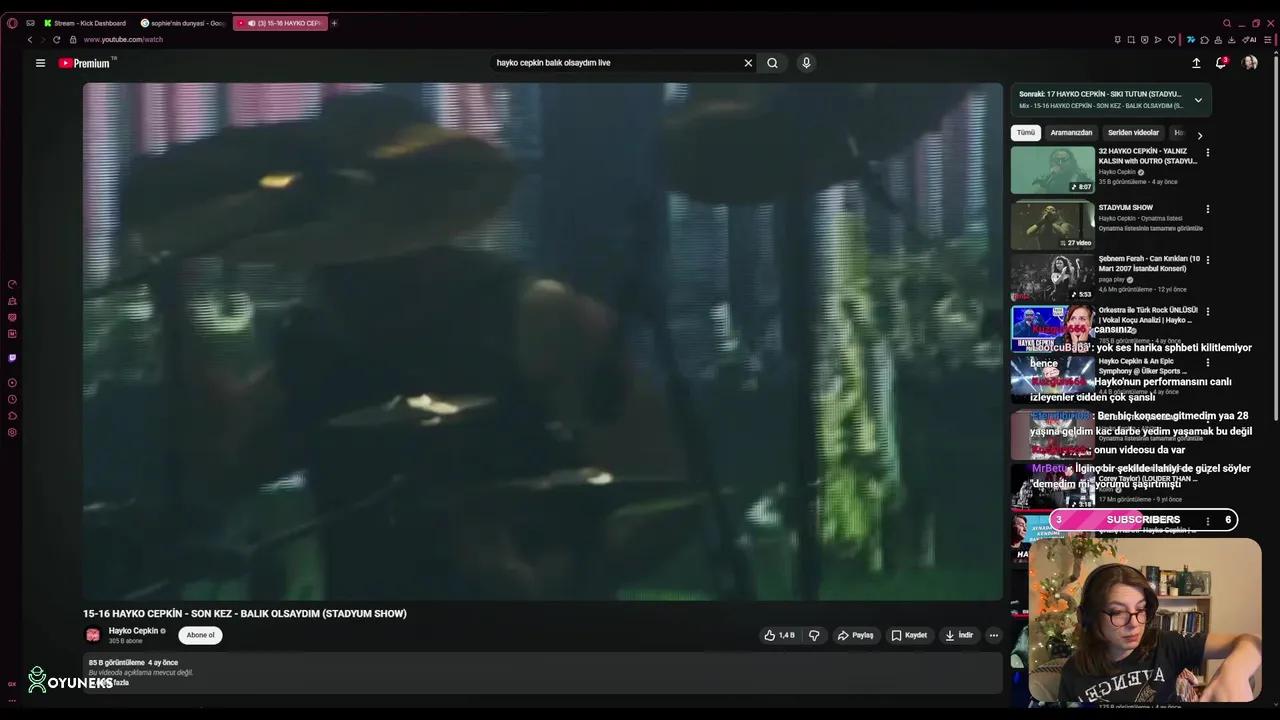Click the Paylaş share button
This screenshot has width=1280, height=720.
pyautogui.click(x=855, y=635)
